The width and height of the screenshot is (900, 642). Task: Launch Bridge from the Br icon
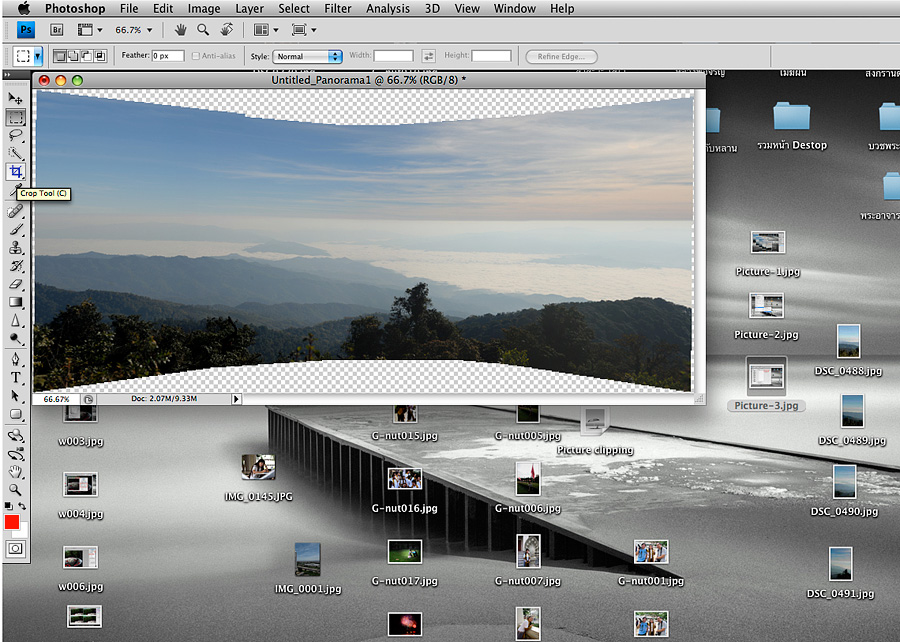[55, 30]
